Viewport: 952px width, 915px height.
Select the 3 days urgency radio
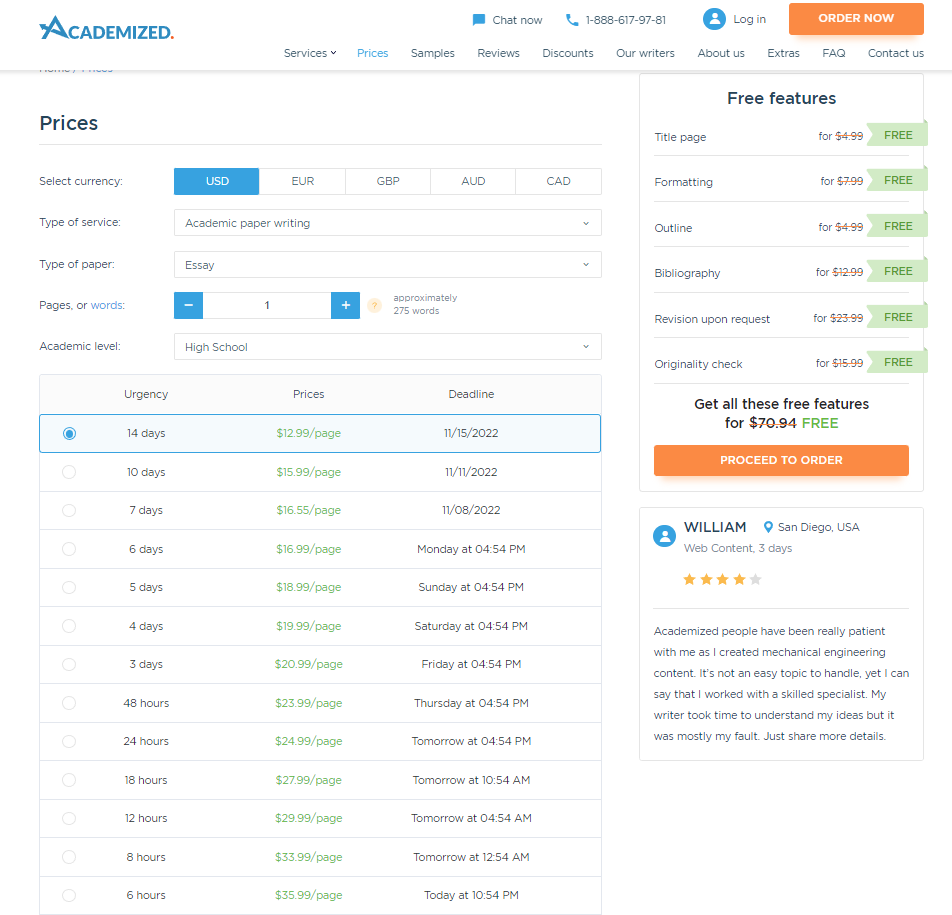coord(69,664)
